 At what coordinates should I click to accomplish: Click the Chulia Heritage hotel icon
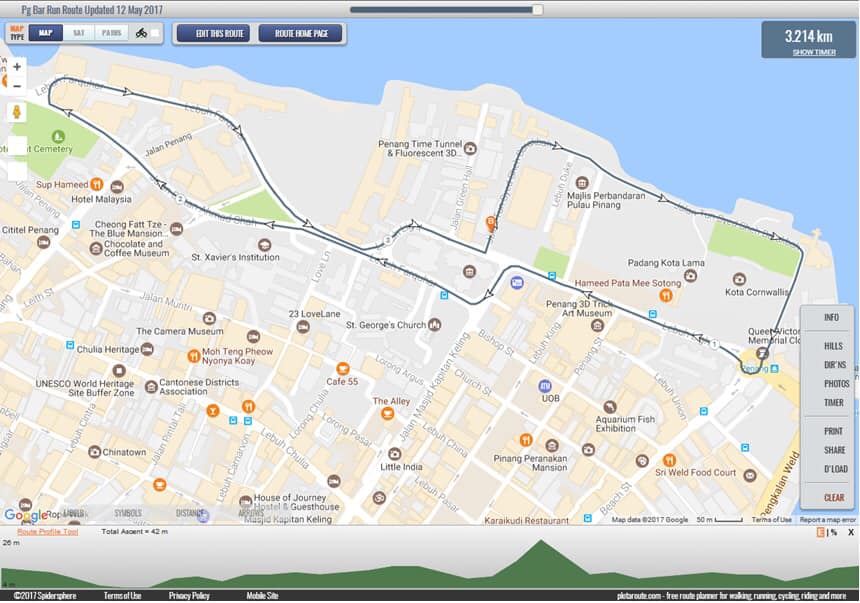click(x=147, y=349)
